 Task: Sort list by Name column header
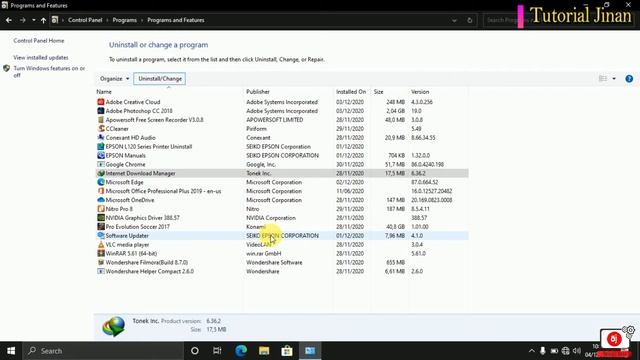point(104,92)
